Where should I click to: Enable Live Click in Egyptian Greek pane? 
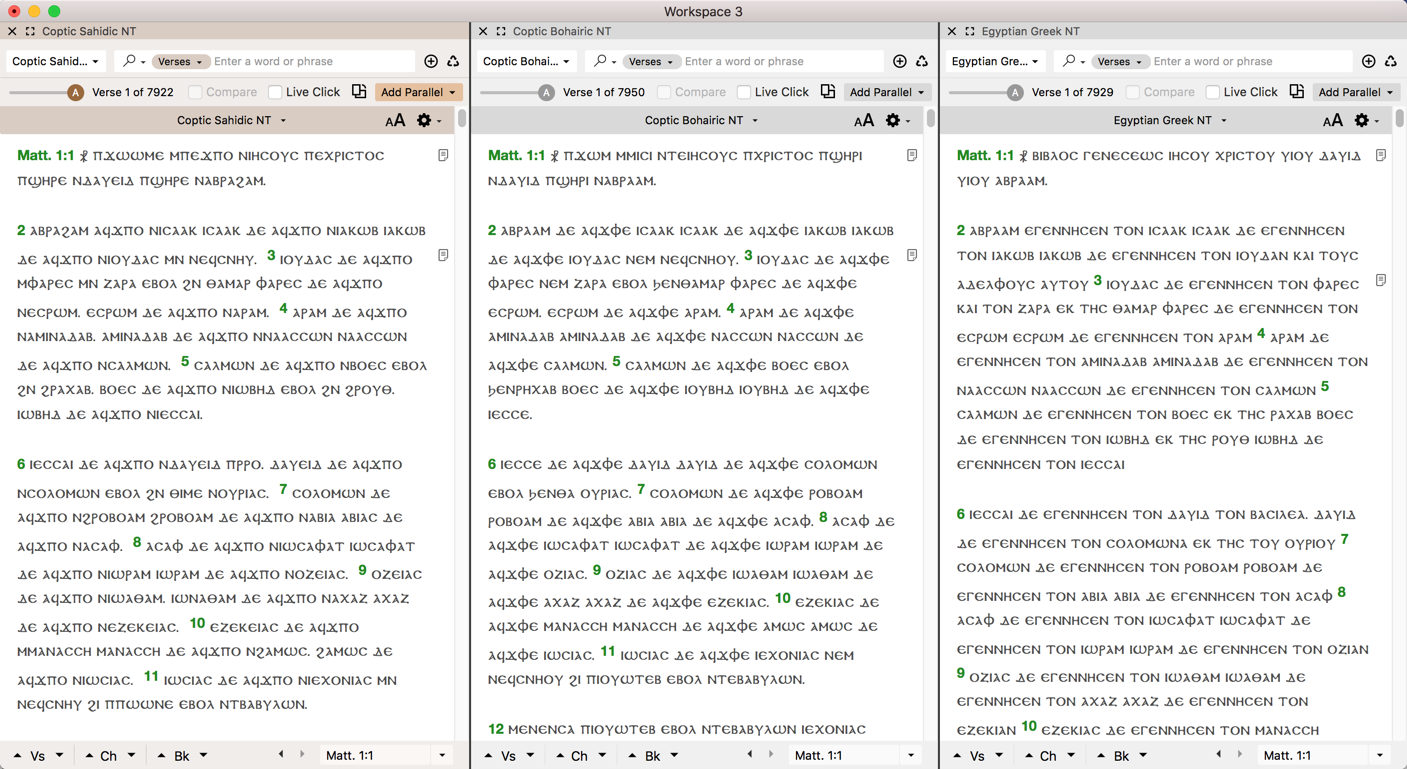pyautogui.click(x=1212, y=92)
